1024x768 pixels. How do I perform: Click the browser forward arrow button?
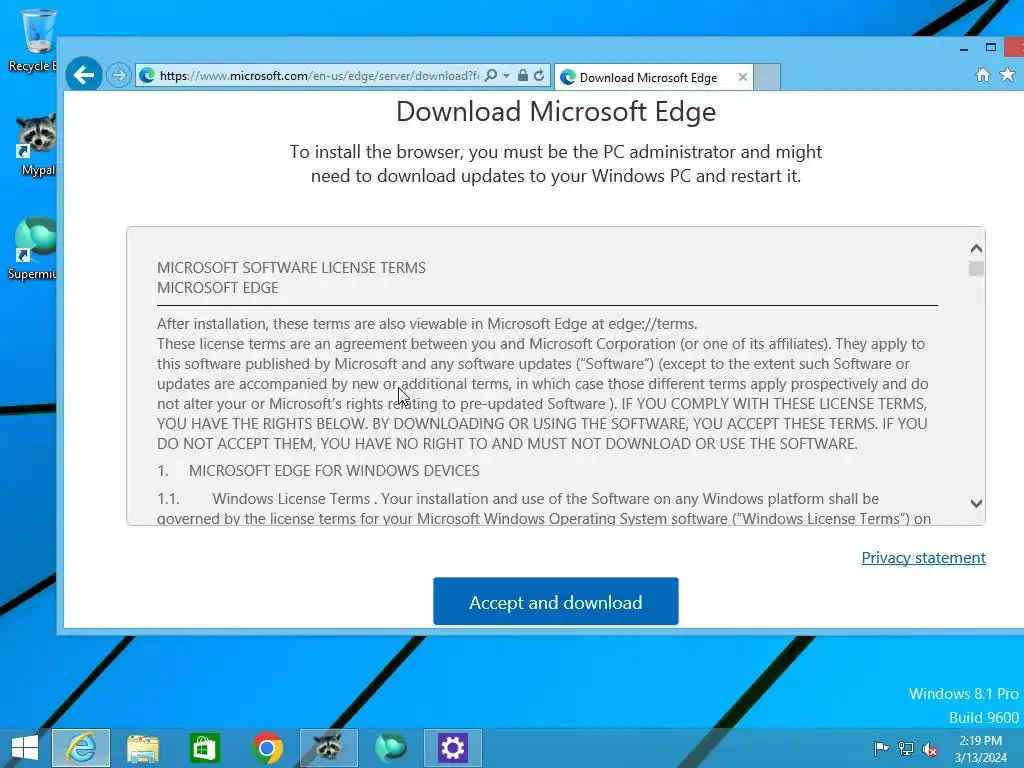point(118,75)
